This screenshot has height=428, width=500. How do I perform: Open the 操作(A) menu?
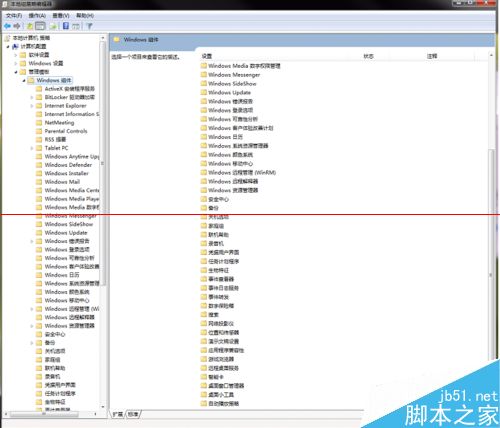pos(37,16)
